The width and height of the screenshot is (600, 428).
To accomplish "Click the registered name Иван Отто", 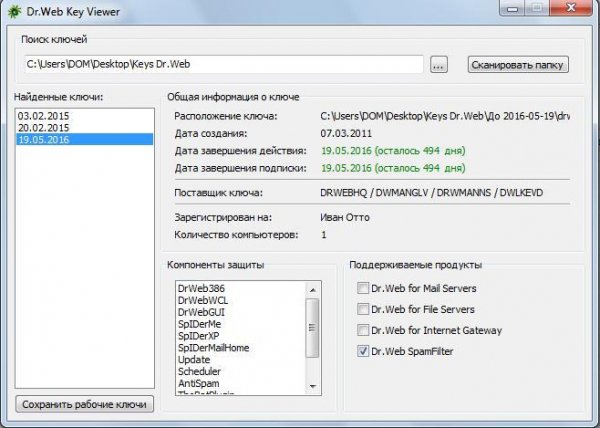I will 345,218.
